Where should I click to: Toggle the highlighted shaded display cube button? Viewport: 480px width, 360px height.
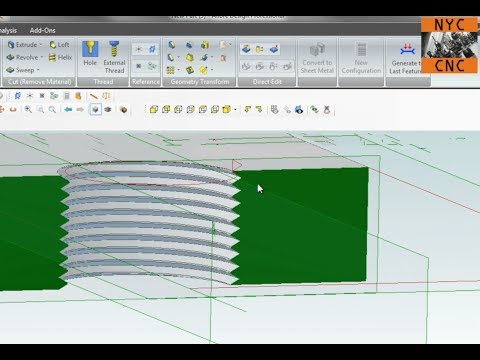click(96, 109)
